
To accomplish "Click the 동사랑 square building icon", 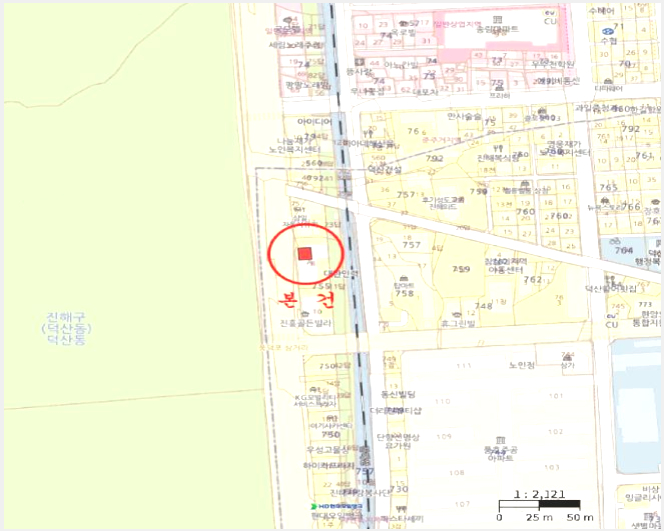I will coord(360,63).
